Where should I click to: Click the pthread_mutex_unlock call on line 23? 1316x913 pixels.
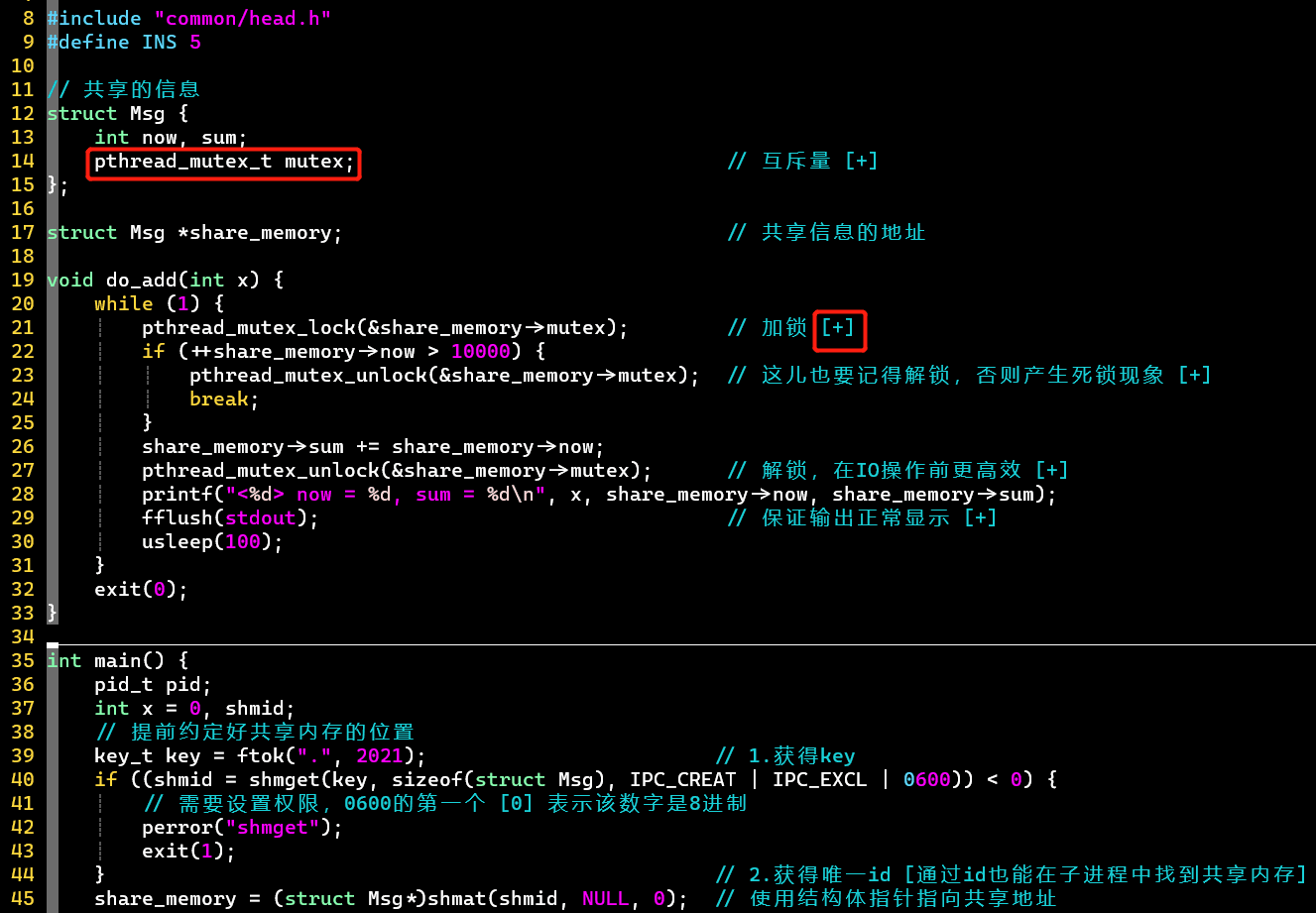(444, 375)
